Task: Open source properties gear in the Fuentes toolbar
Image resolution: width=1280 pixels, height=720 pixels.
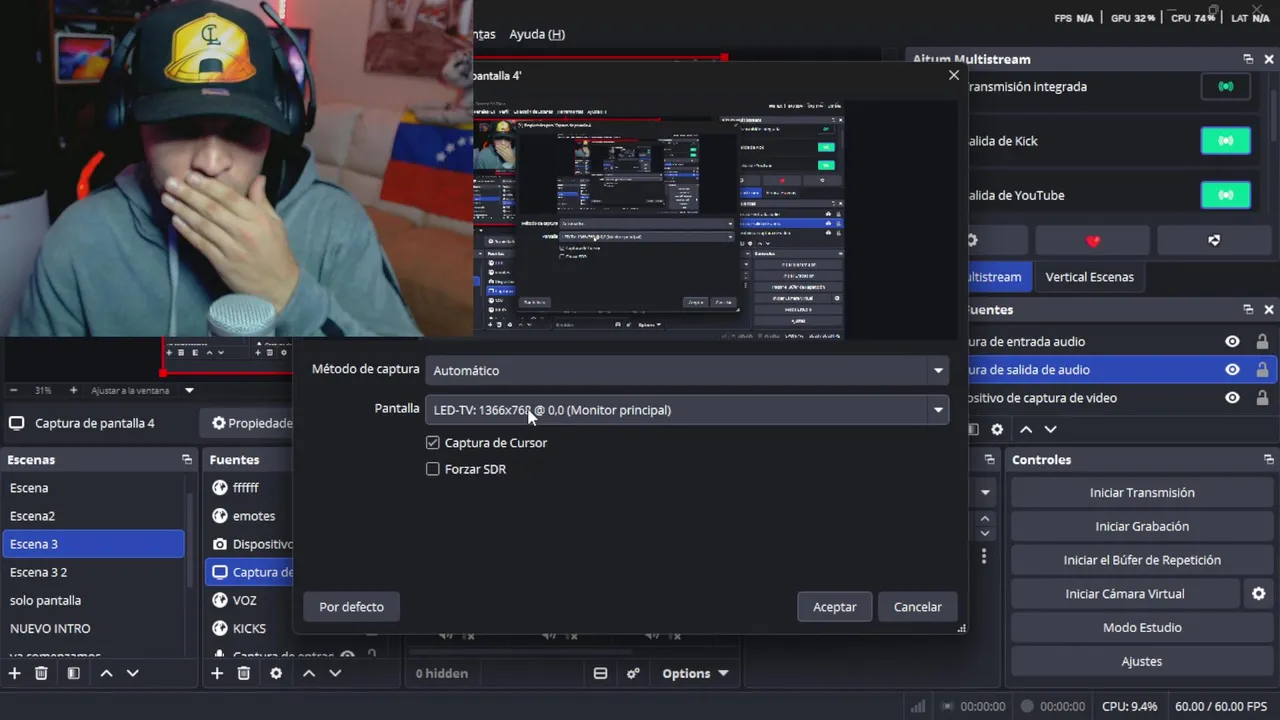Action: pyautogui.click(x=276, y=673)
